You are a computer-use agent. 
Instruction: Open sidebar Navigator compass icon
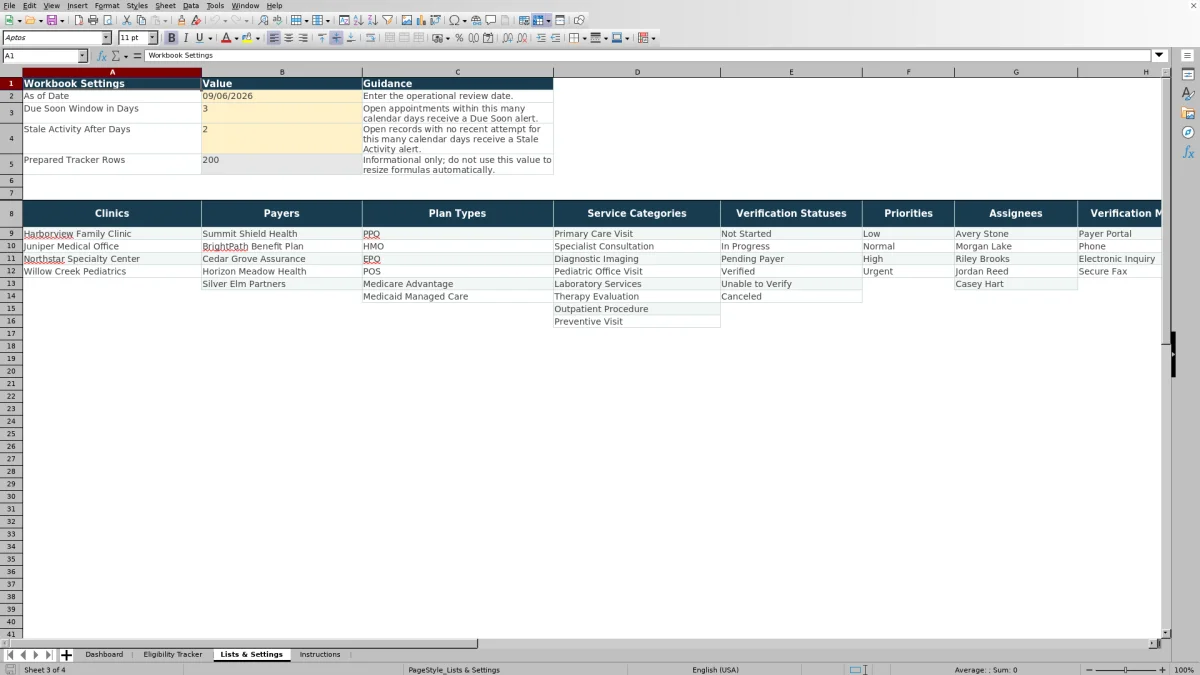click(1188, 132)
